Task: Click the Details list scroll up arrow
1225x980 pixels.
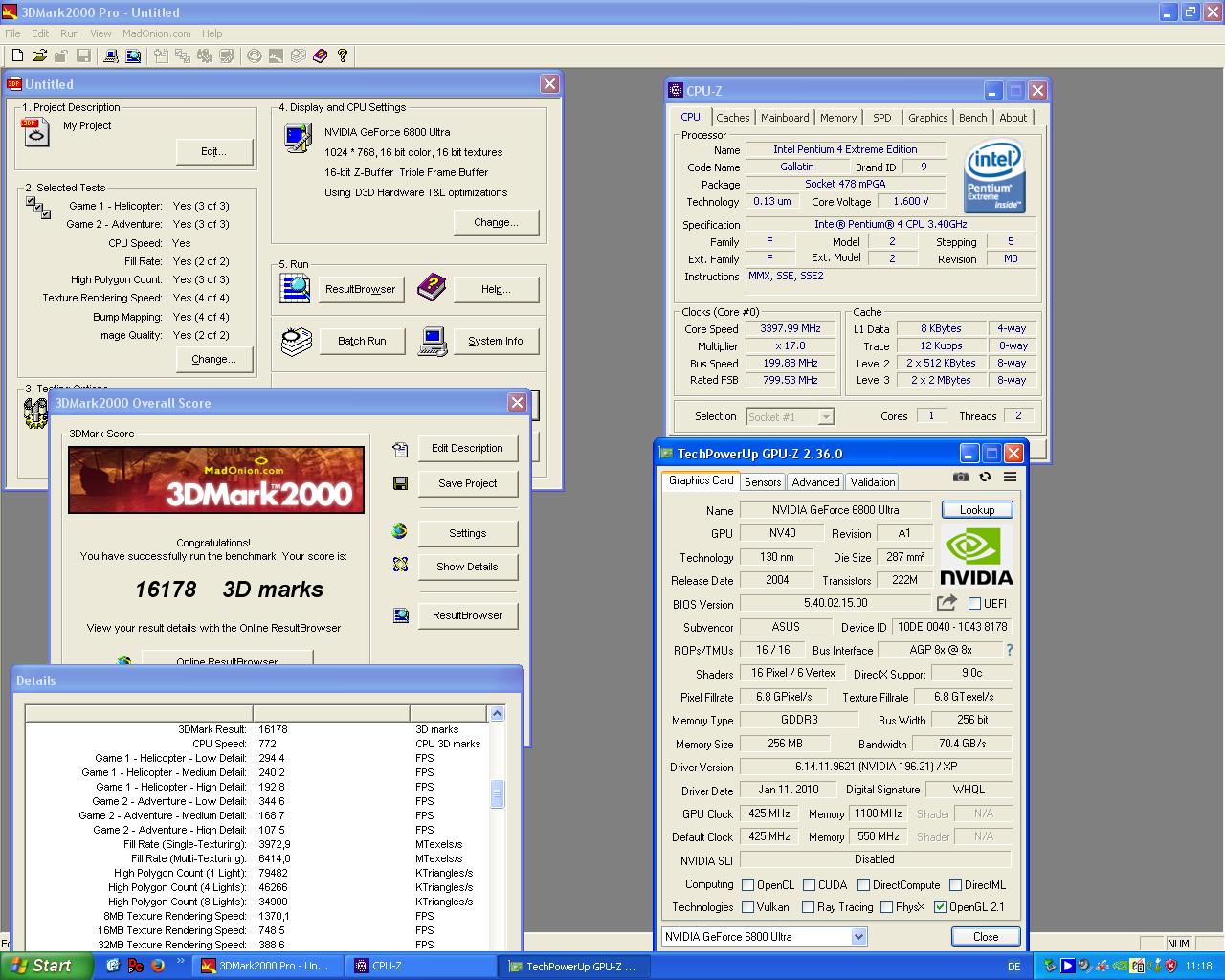Action: point(497,714)
